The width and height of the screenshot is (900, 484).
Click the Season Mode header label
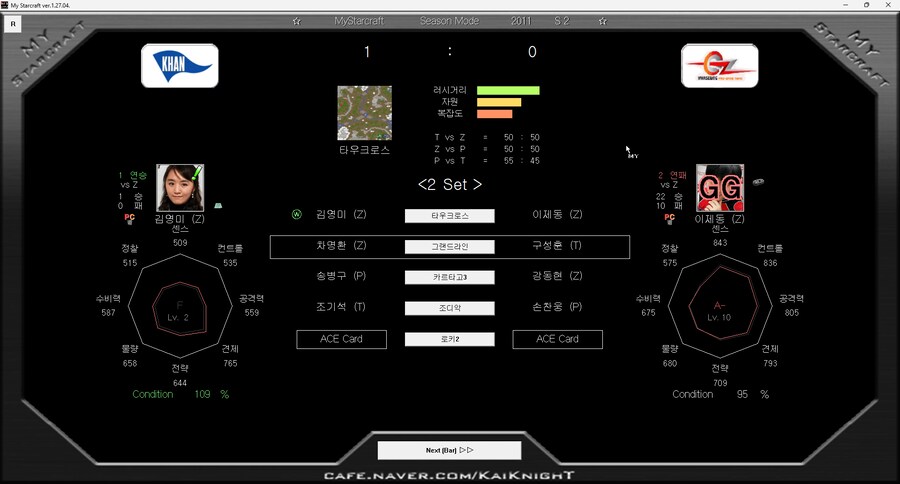click(448, 21)
